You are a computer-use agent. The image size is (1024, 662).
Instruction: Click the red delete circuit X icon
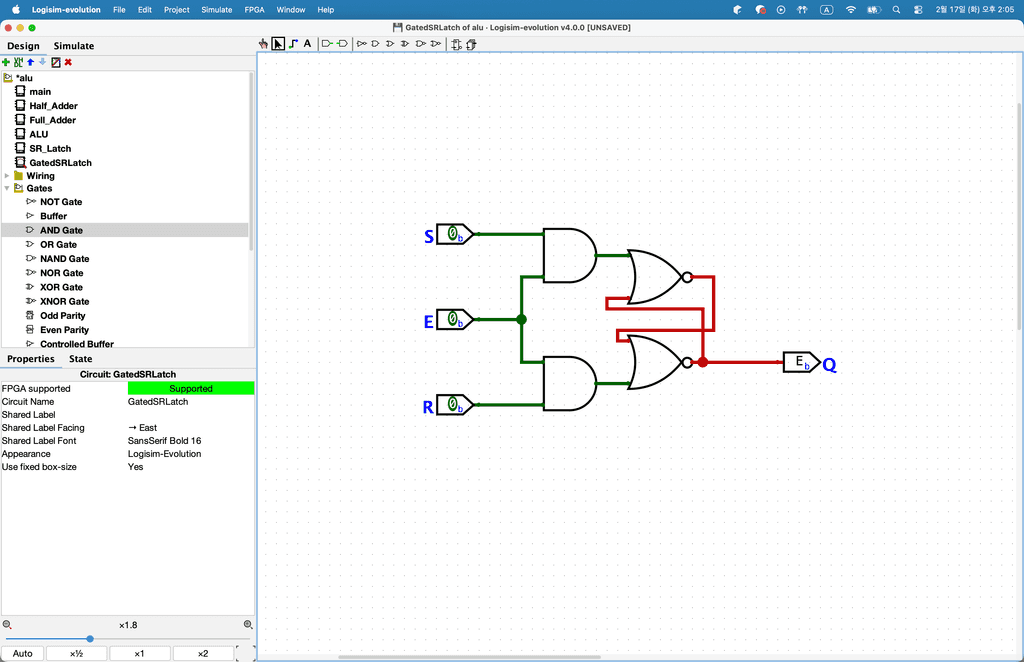tap(68, 62)
